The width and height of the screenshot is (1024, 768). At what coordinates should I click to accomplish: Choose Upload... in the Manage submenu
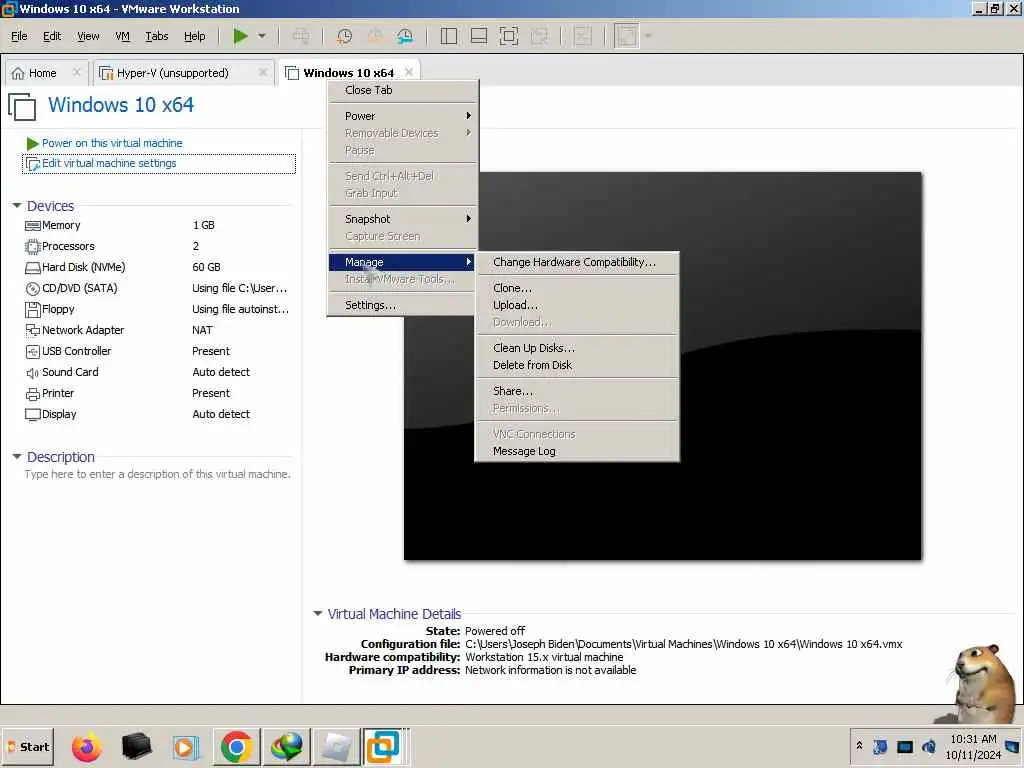[x=577, y=305]
